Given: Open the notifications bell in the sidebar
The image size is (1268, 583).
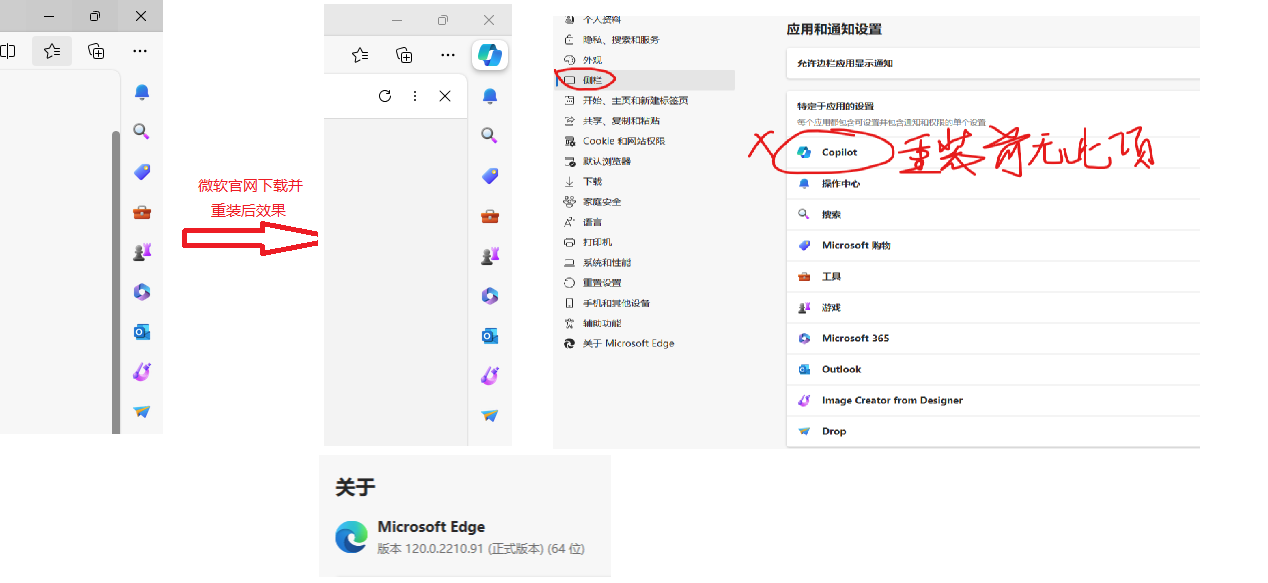Looking at the screenshot, I should (489, 95).
